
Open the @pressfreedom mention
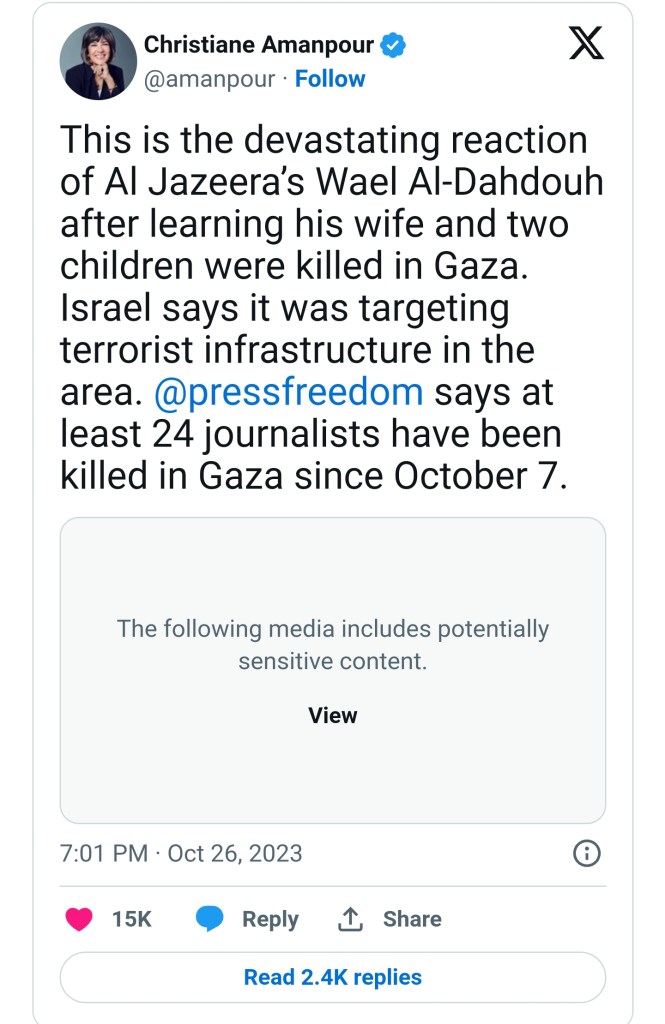point(289,391)
